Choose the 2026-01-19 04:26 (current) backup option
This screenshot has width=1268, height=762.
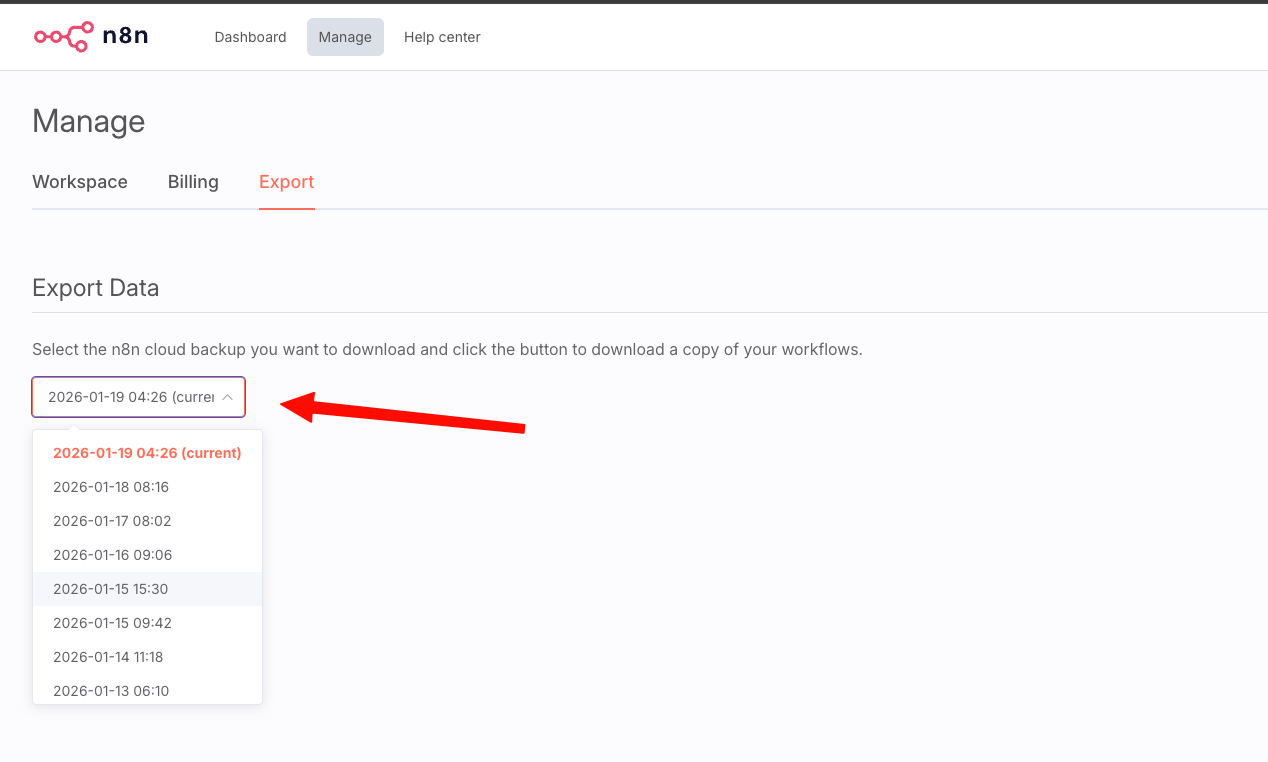click(147, 453)
